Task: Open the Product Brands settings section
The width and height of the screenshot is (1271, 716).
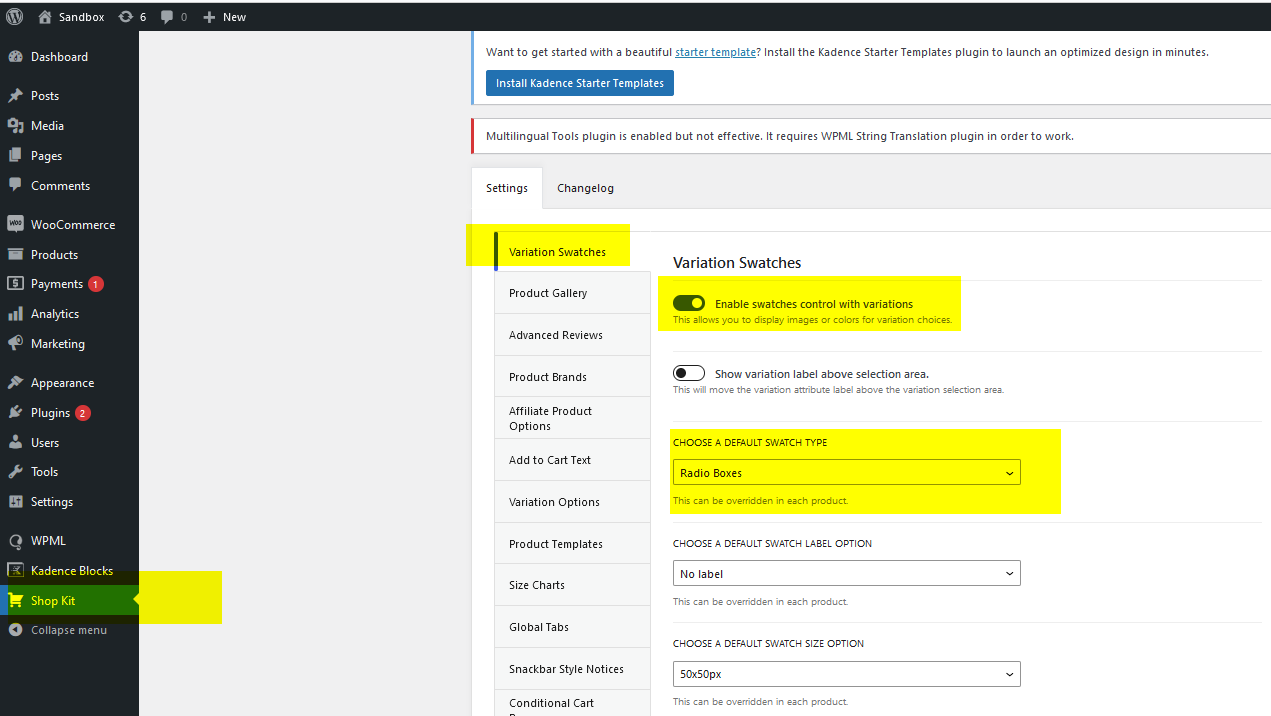Action: [572, 377]
